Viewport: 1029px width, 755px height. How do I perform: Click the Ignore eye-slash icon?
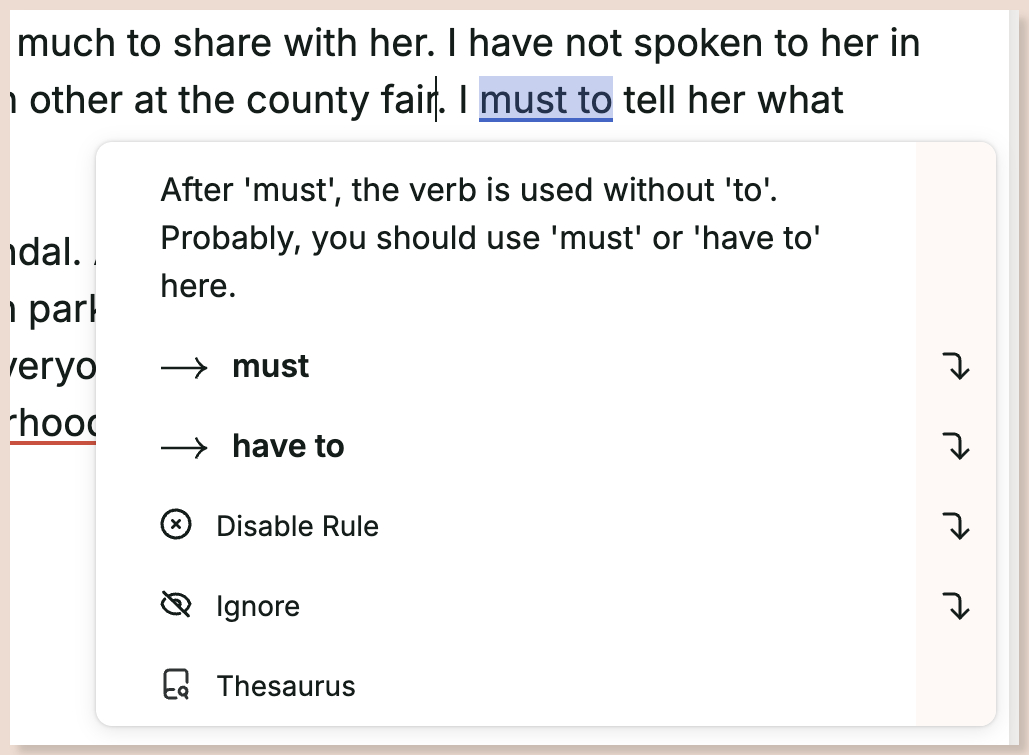point(176,604)
